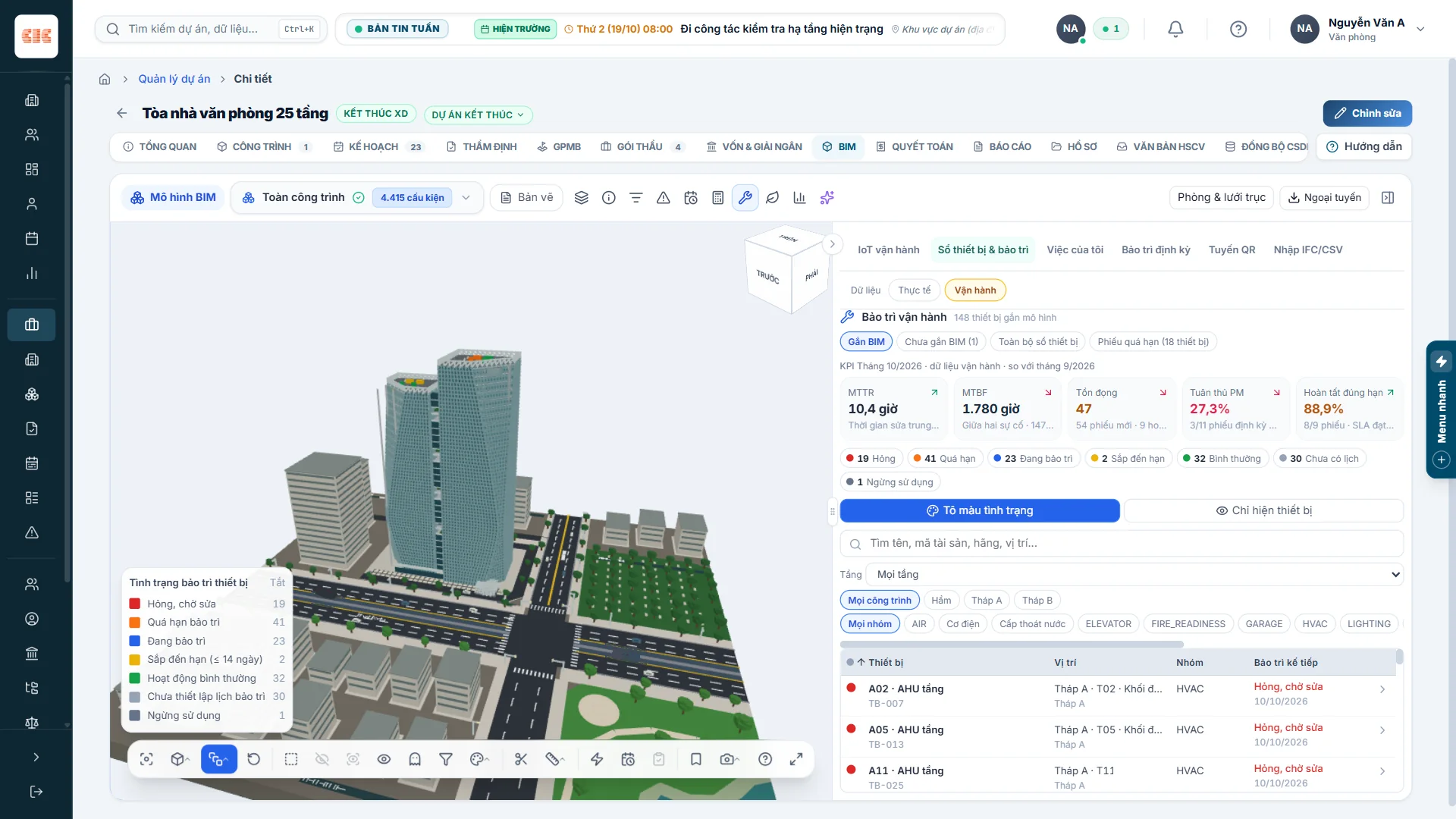The height and width of the screenshot is (819, 1456).
Task: Open the calculator icon in BIM toolbar
Action: pyautogui.click(x=718, y=198)
